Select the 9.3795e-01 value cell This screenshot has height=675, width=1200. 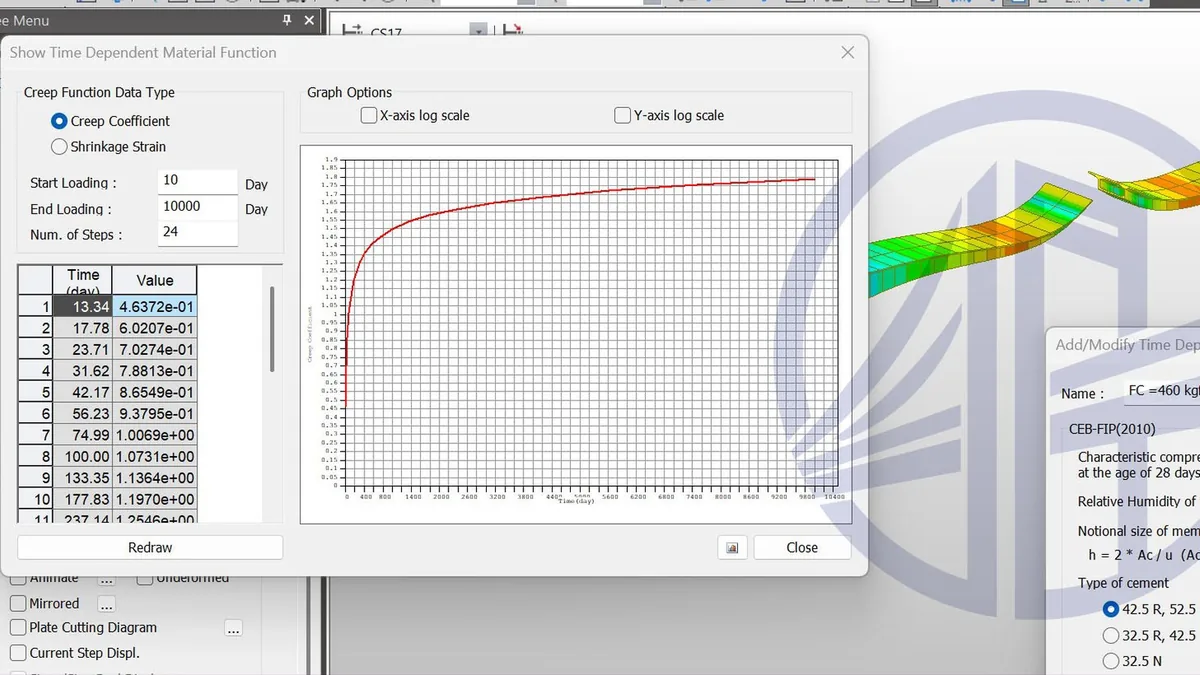point(155,414)
